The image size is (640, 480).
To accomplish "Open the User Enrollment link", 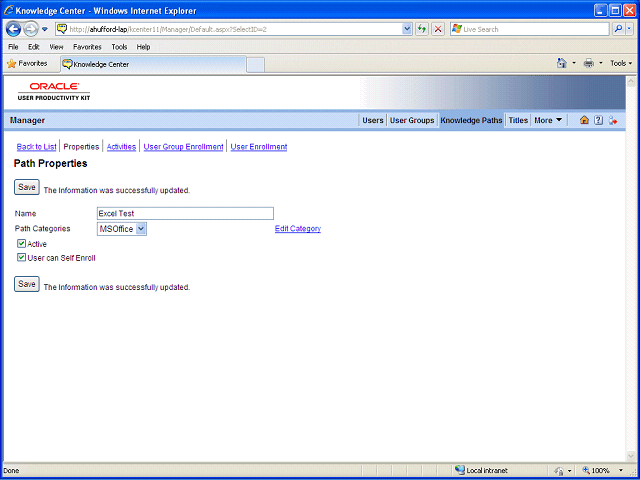I will tap(259, 147).
